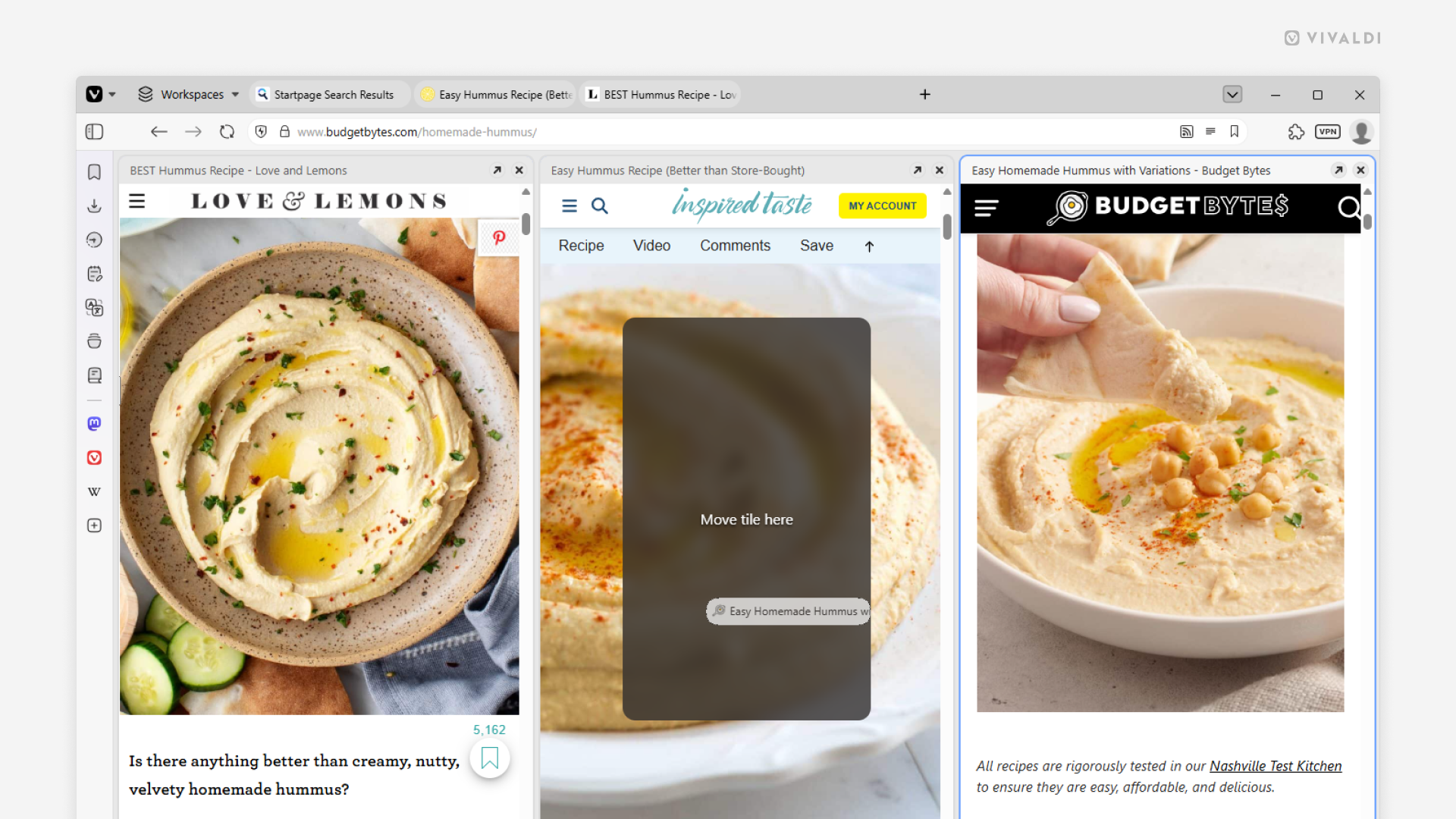
Task: Toggle the VPN connection
Action: pos(1328,131)
